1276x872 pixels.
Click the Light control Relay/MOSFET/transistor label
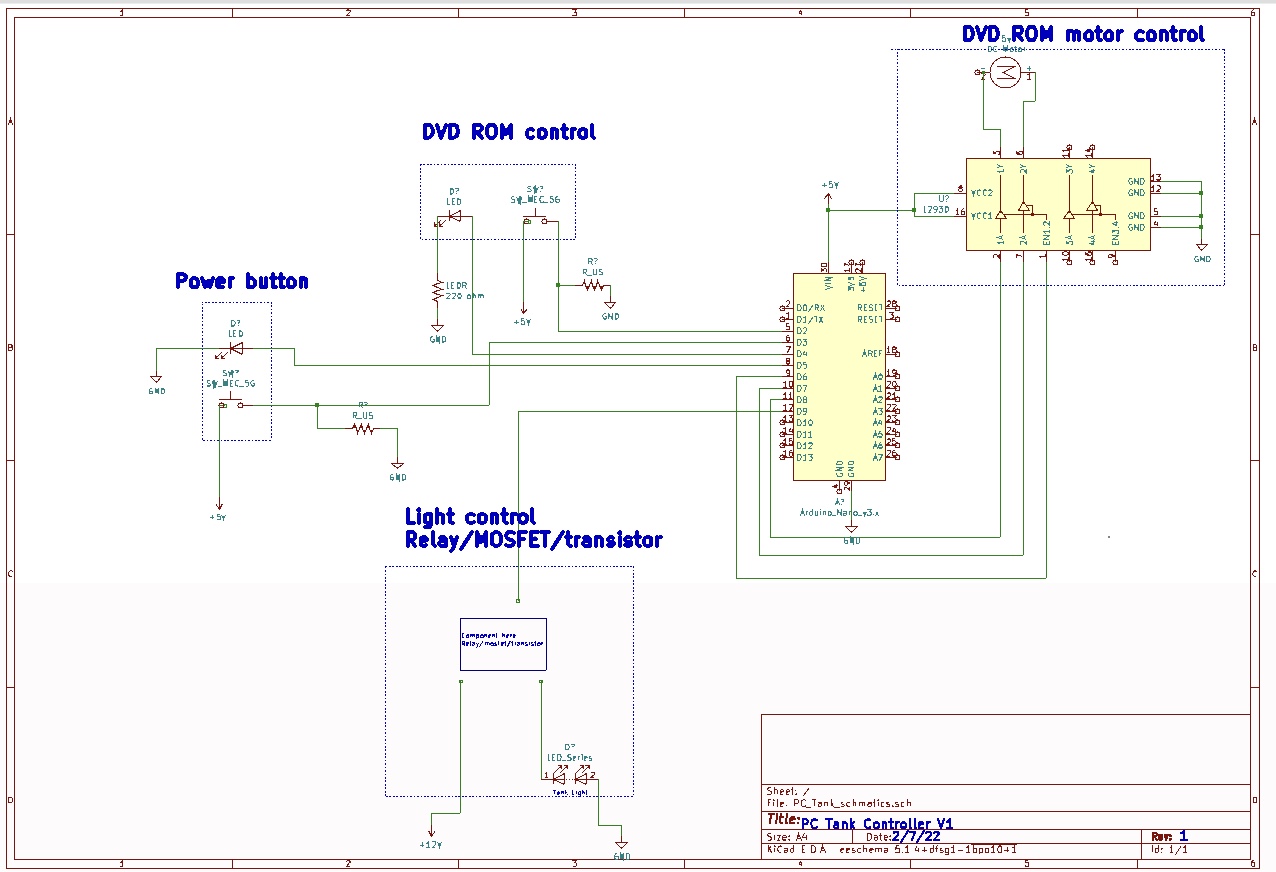[533, 528]
